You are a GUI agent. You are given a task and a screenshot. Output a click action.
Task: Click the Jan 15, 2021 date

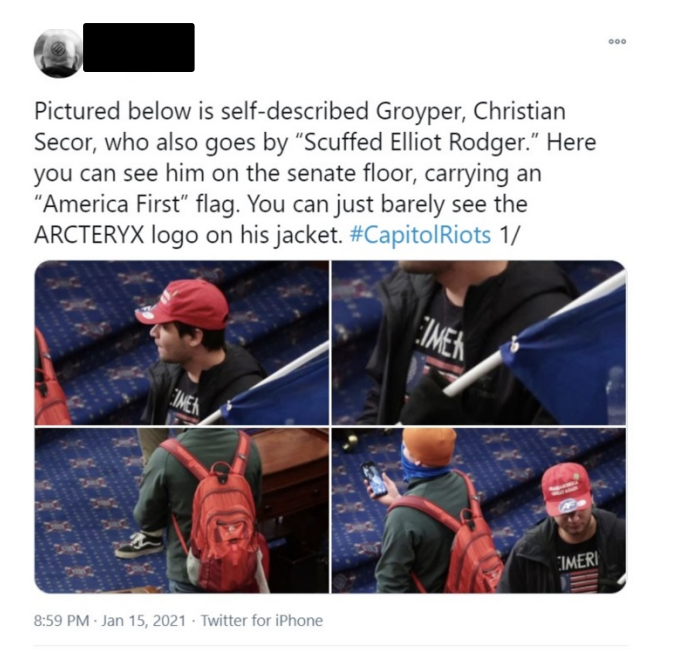click(144, 620)
